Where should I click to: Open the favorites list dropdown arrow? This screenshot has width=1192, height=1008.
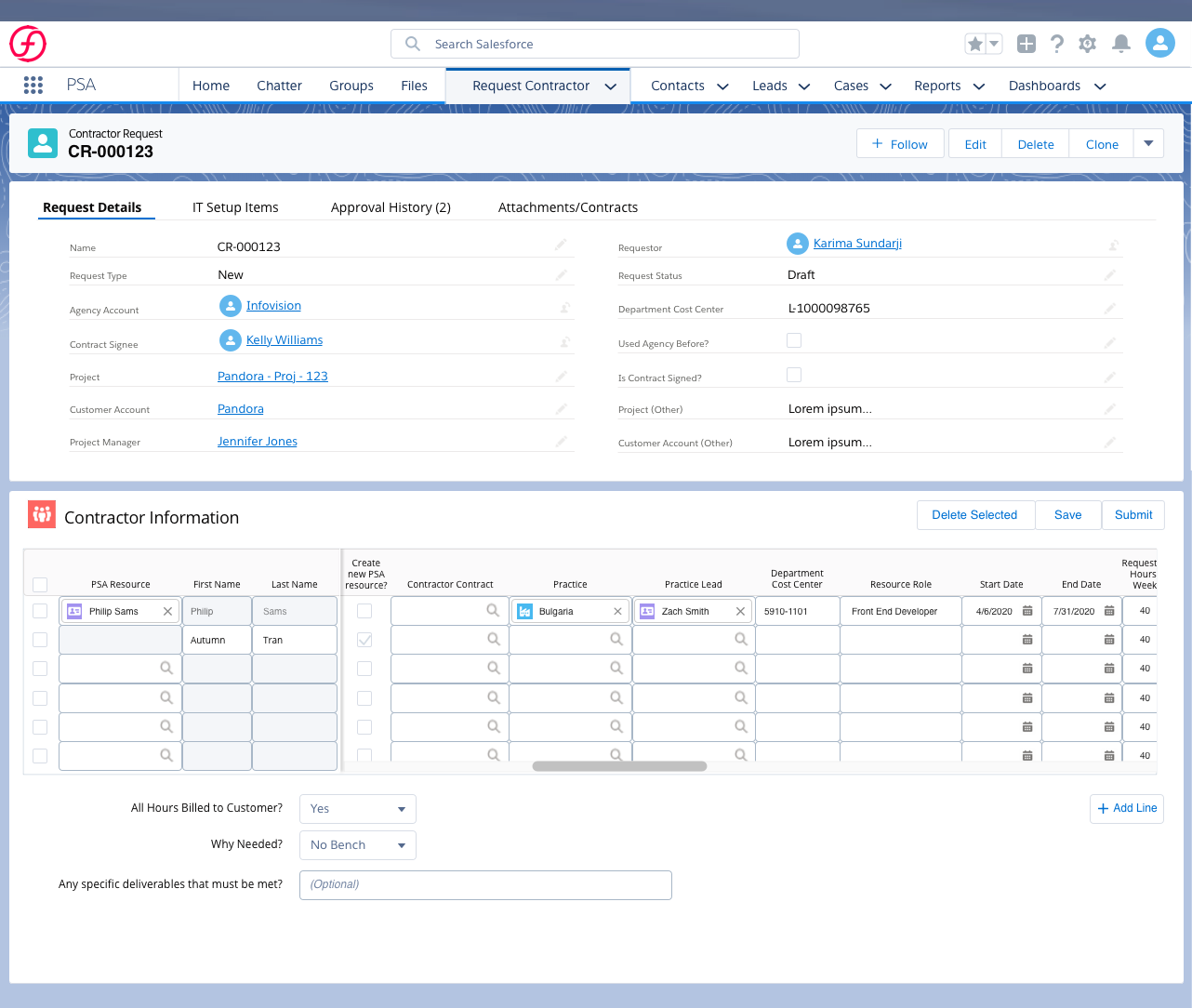point(994,44)
